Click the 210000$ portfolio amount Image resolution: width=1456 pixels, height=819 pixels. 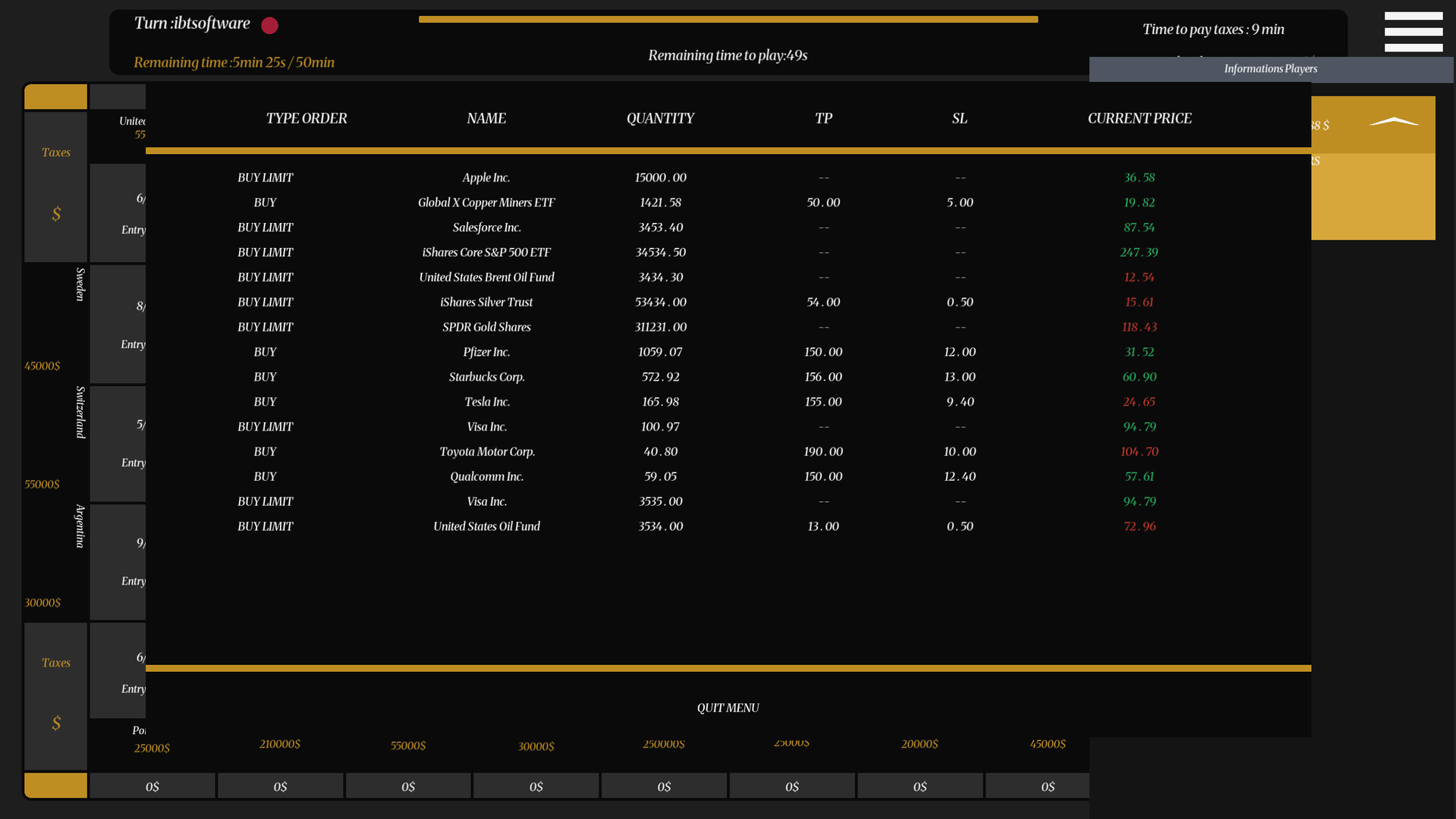point(279,744)
